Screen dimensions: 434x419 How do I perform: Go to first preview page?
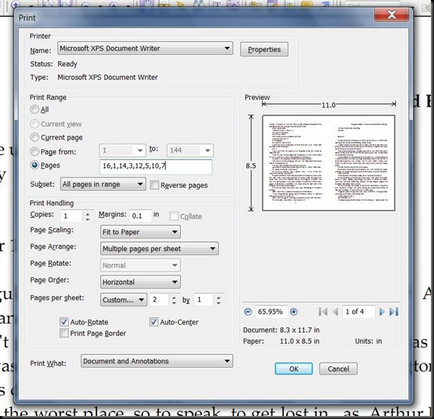click(x=323, y=312)
